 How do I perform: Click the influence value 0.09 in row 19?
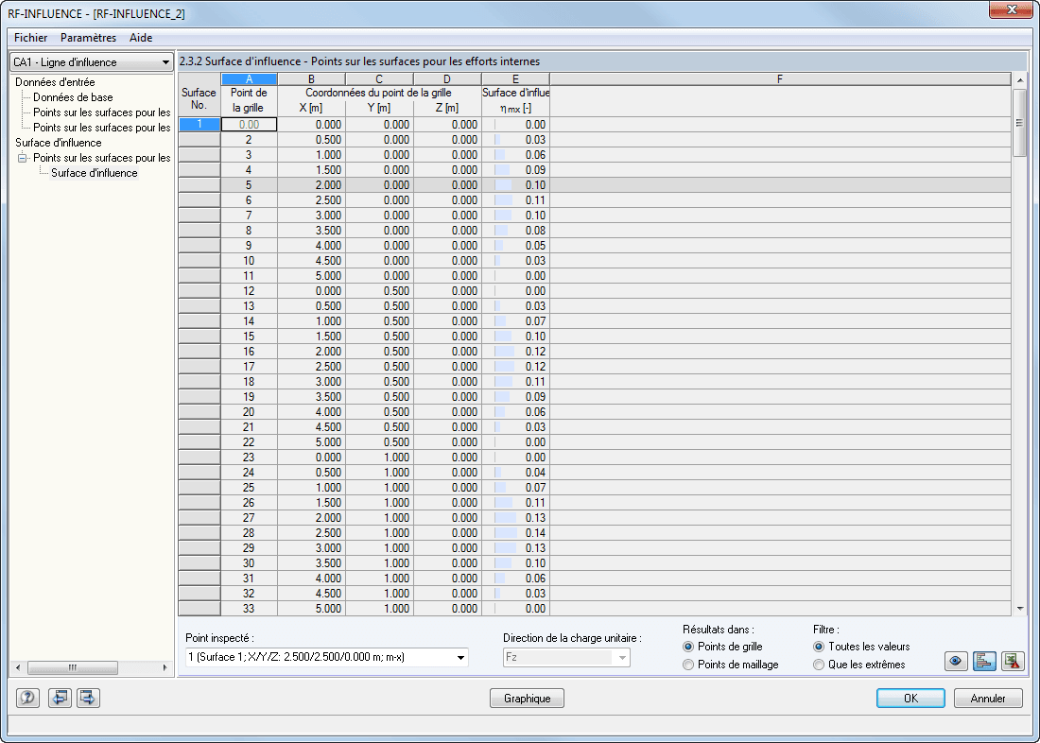click(515, 397)
